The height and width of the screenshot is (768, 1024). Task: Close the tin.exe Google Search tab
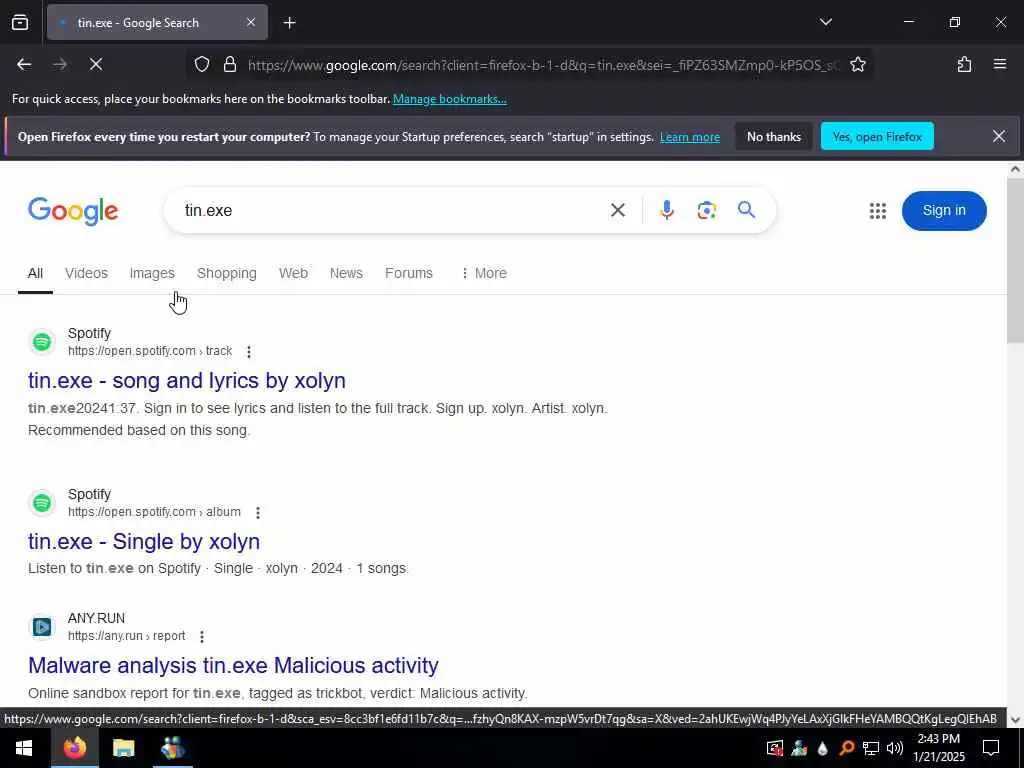pos(251,22)
